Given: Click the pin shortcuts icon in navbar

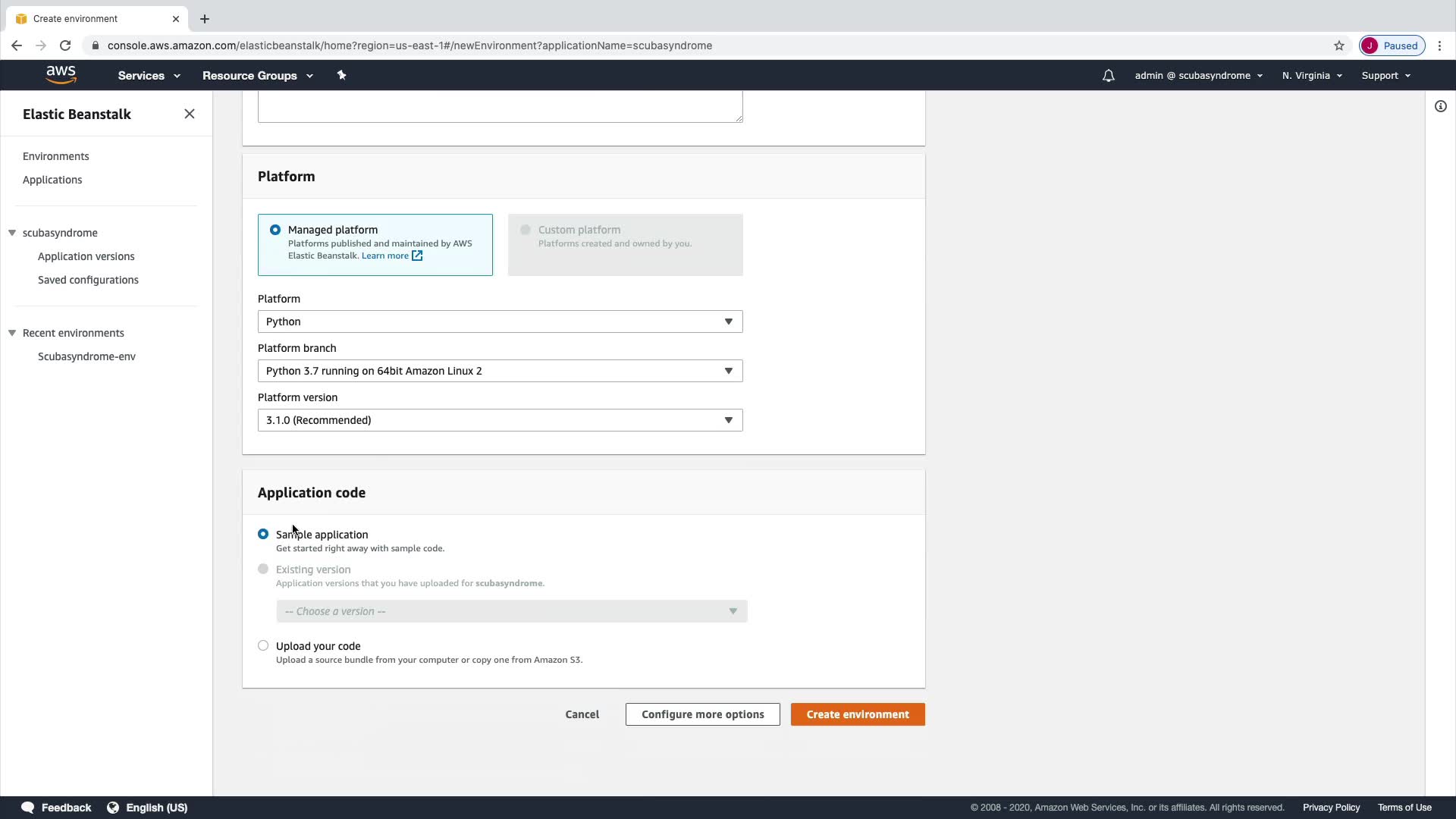Looking at the screenshot, I should 341,75.
